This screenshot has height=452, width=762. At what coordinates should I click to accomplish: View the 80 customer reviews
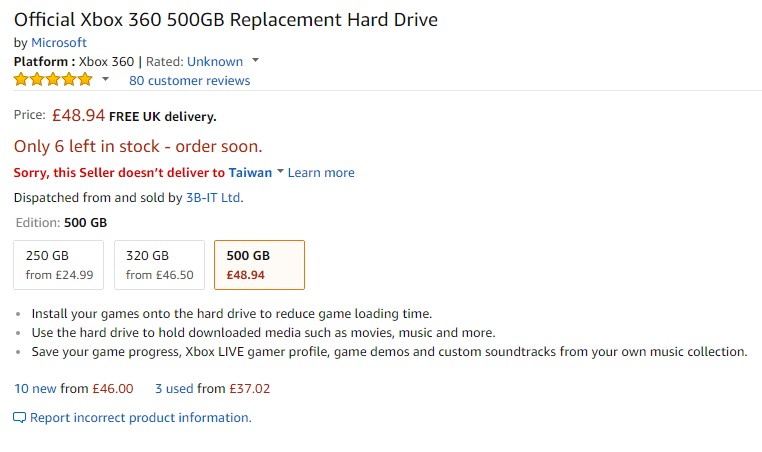pos(189,80)
